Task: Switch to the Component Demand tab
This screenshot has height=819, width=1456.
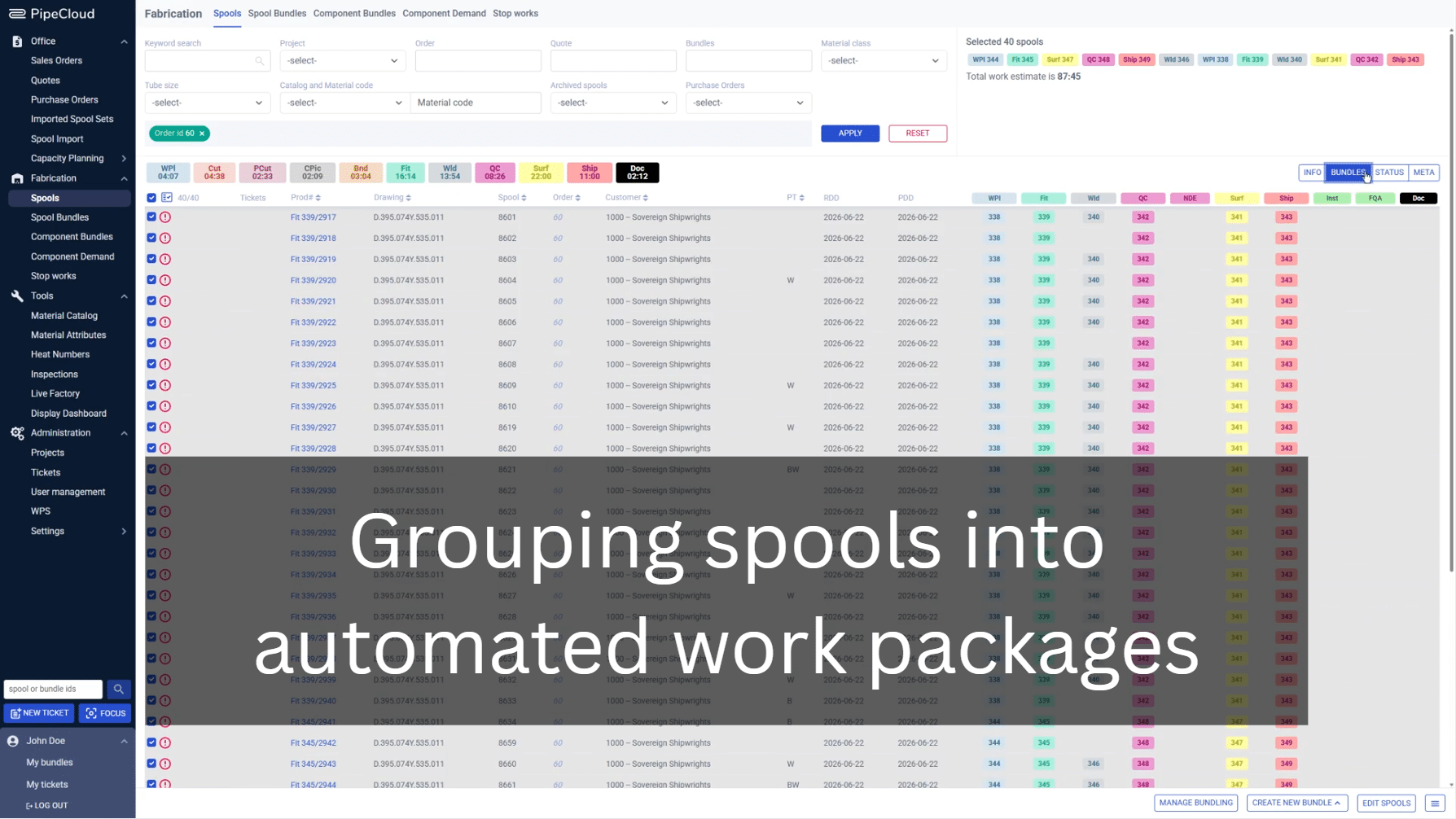Action: coord(444,14)
